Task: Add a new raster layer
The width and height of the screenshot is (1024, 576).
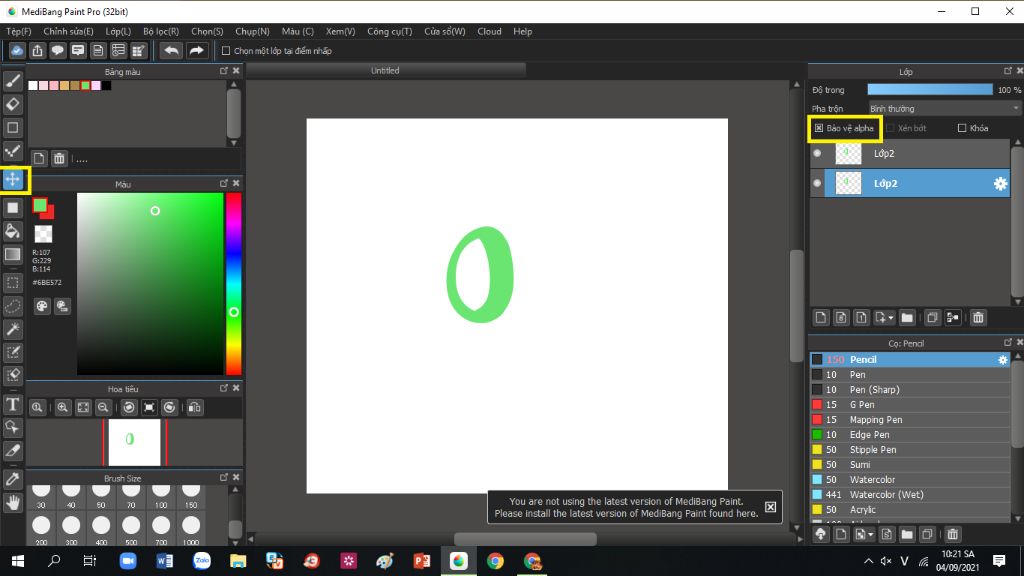Action: (x=821, y=318)
